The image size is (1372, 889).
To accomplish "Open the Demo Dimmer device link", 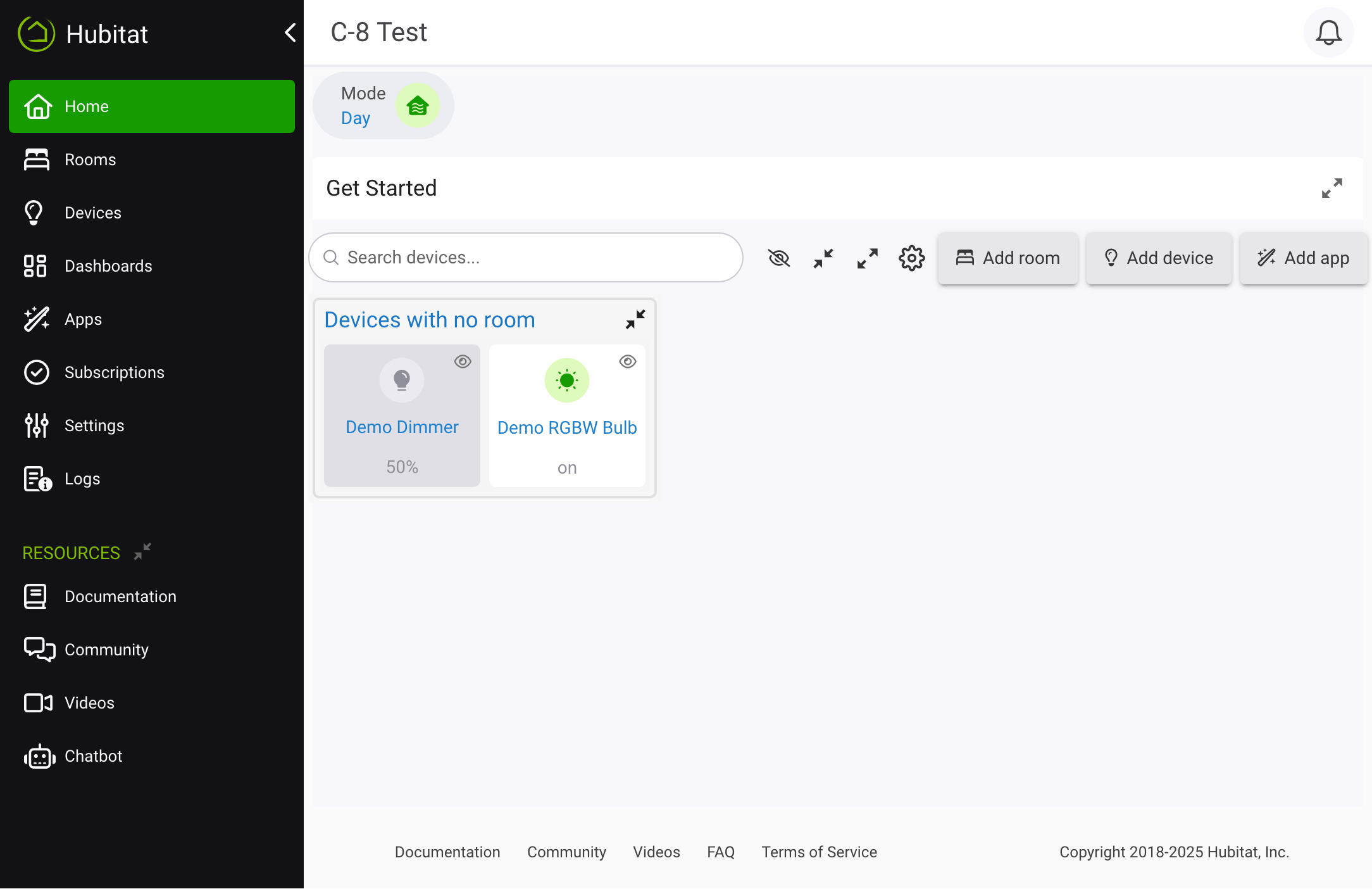I will [x=402, y=427].
